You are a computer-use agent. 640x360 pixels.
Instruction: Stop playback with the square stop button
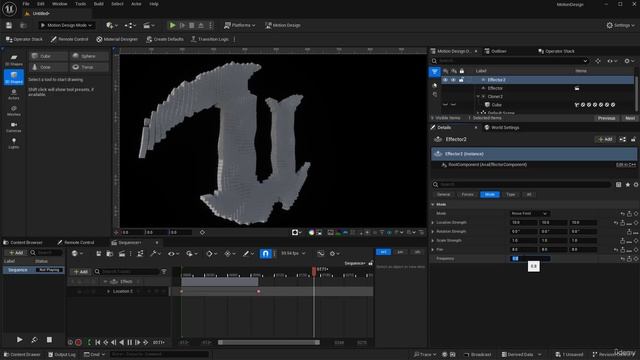[49, 340]
